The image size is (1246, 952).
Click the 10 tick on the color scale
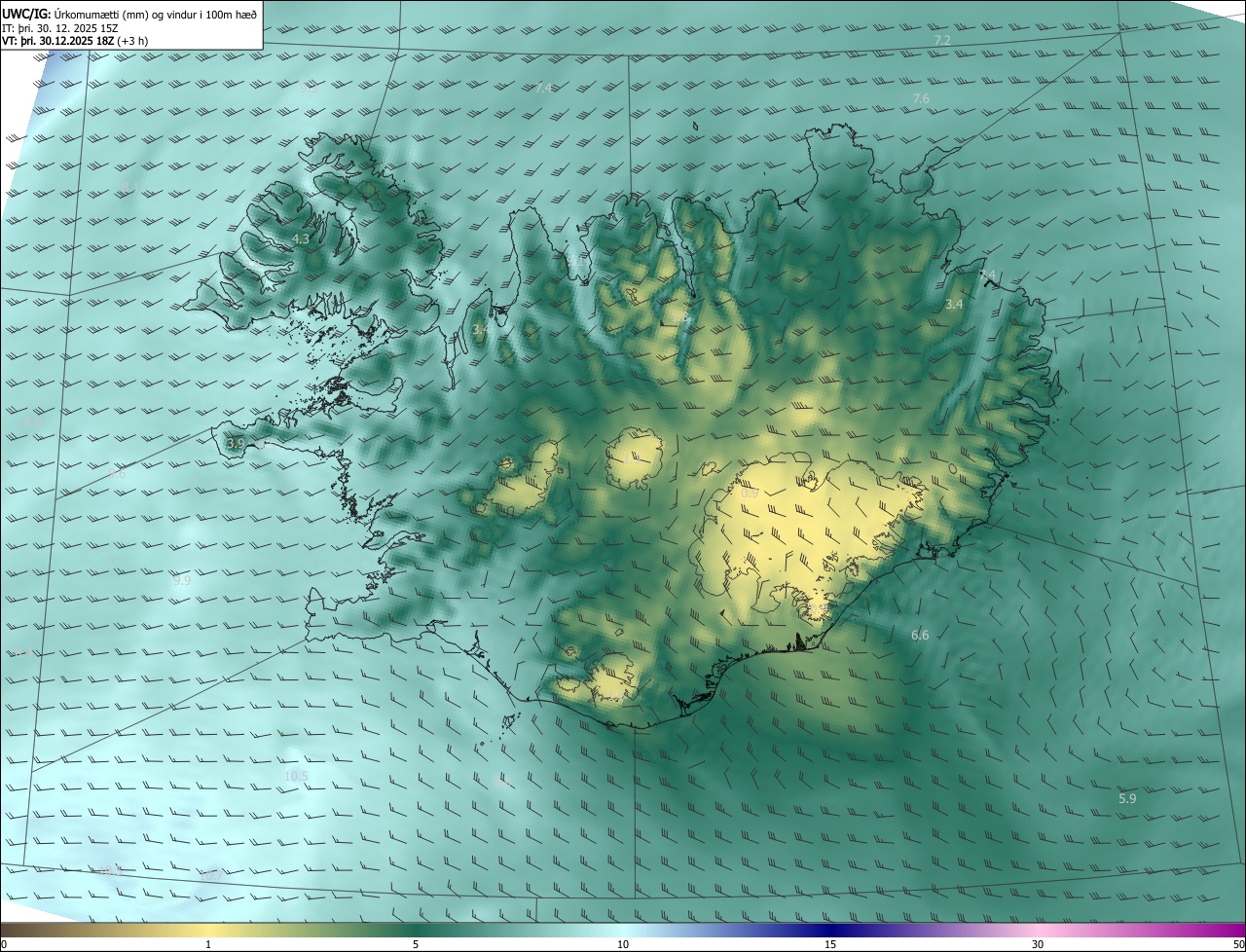623,944
